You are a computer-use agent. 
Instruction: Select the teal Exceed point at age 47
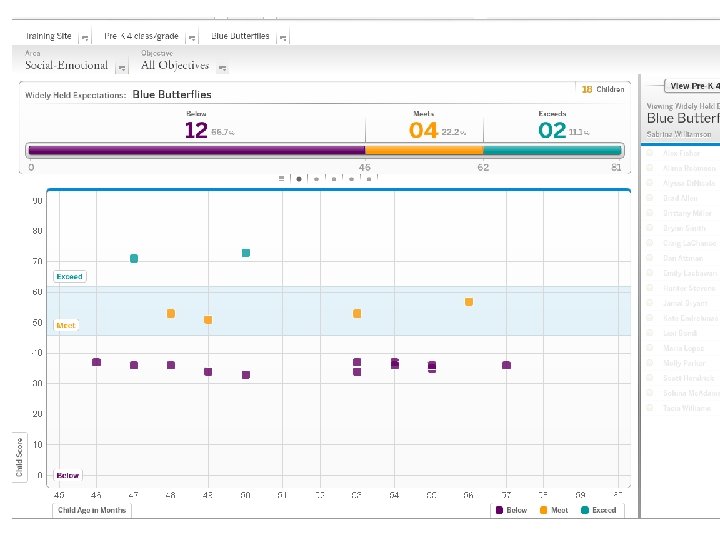click(134, 259)
